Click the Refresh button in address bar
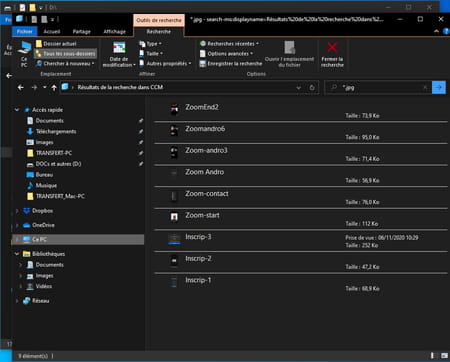 pyautogui.click(x=312, y=88)
